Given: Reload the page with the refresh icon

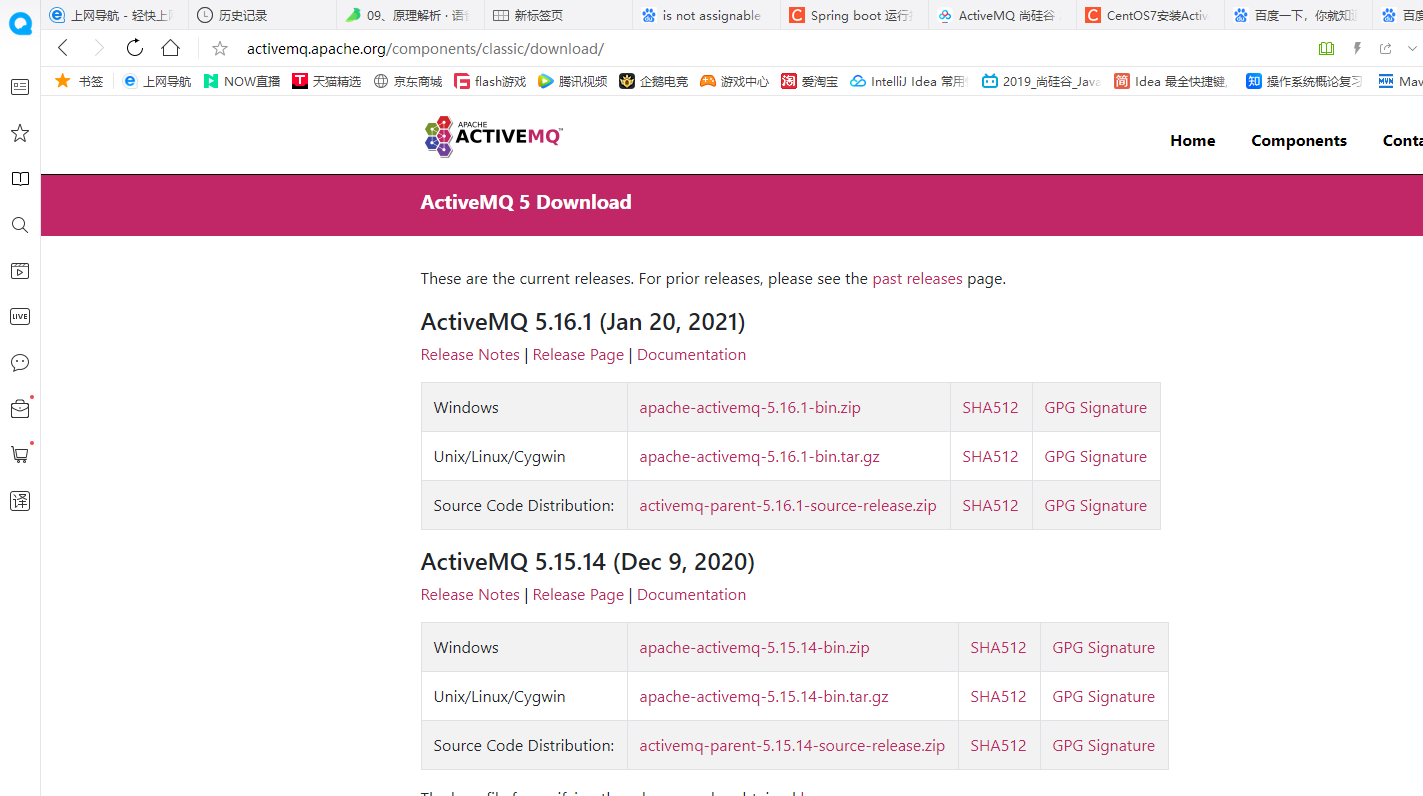Looking at the screenshot, I should [135, 48].
